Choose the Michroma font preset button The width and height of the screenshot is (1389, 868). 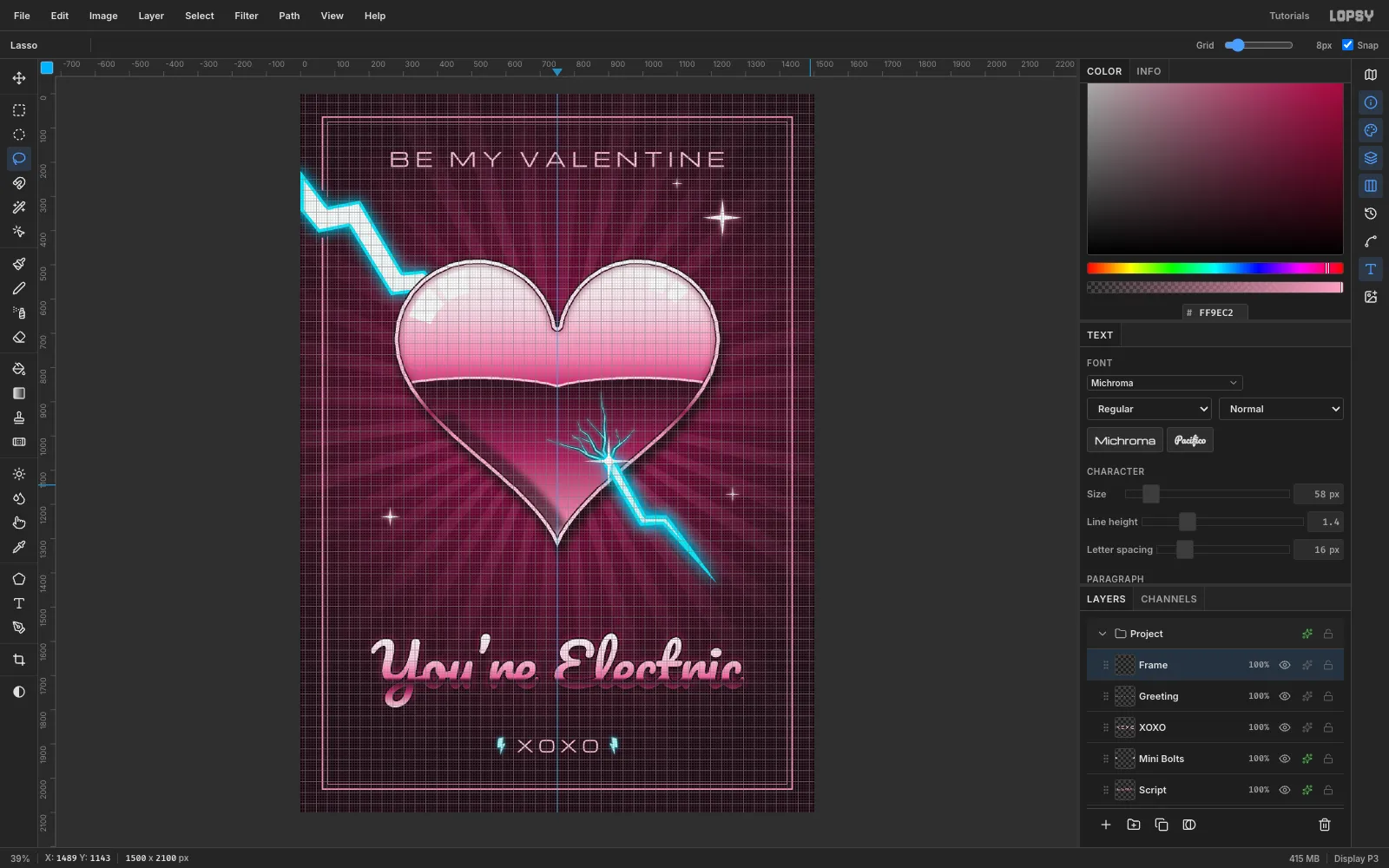click(x=1125, y=440)
